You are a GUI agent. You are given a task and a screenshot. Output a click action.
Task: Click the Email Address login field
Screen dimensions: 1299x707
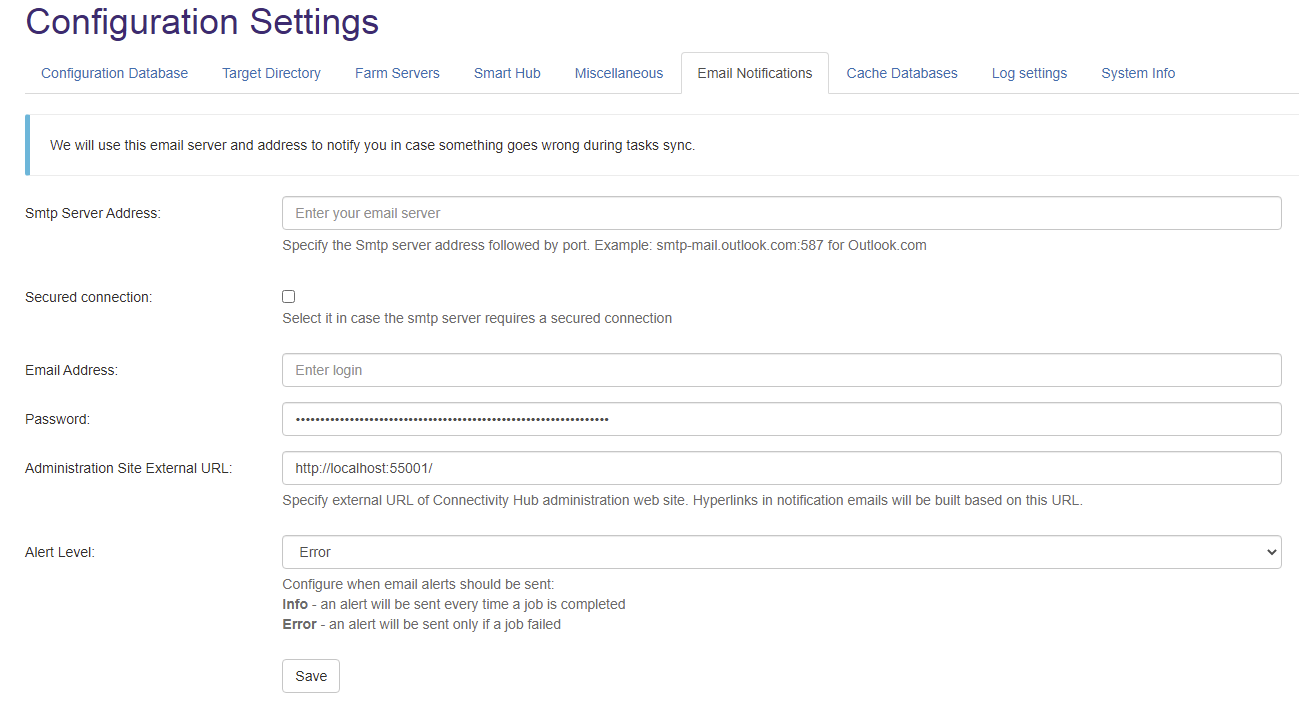[x=781, y=370]
